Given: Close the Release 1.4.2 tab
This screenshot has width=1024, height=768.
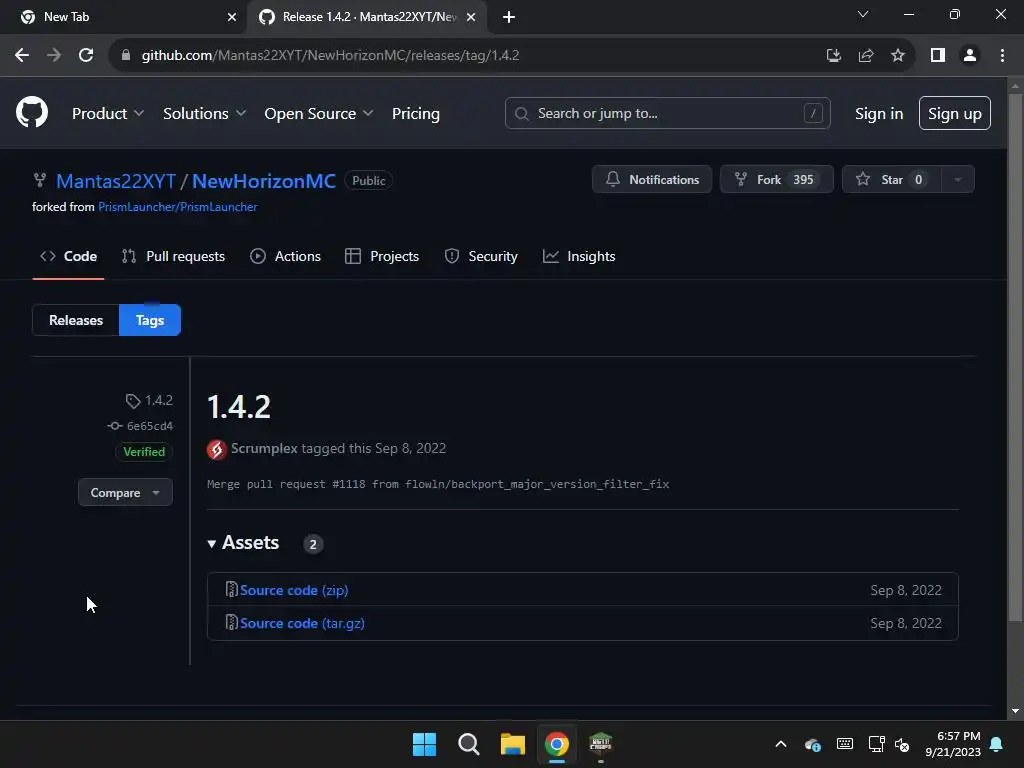Looking at the screenshot, I should coord(471,17).
